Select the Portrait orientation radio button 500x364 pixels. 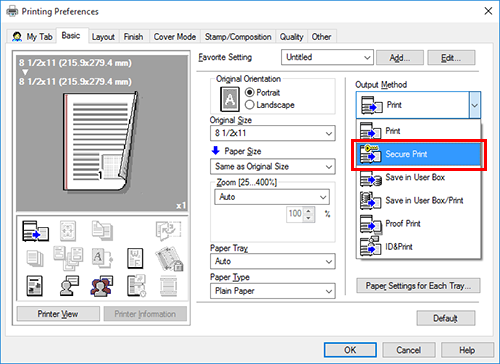coord(249,92)
